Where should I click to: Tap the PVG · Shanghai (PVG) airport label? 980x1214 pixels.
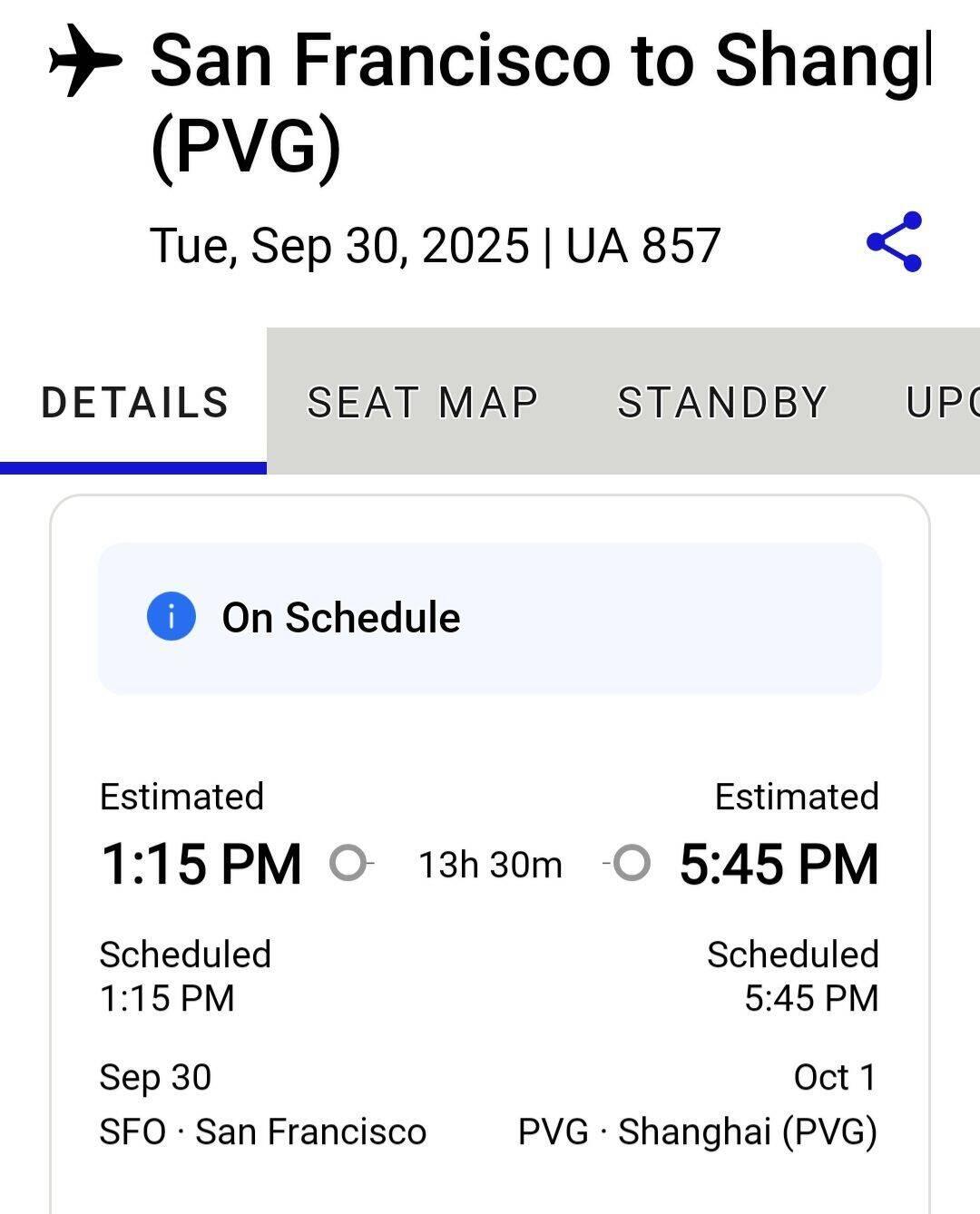pos(697,1131)
